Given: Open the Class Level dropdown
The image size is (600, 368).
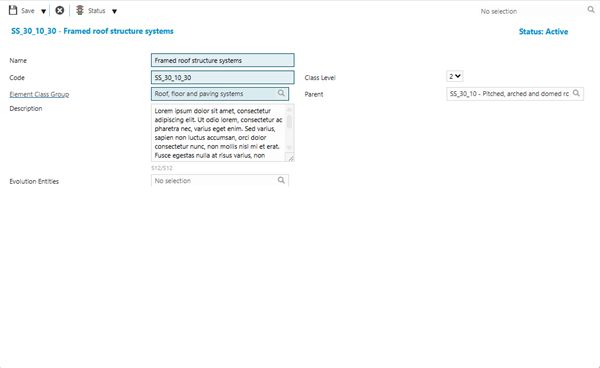Looking at the screenshot, I should [455, 76].
